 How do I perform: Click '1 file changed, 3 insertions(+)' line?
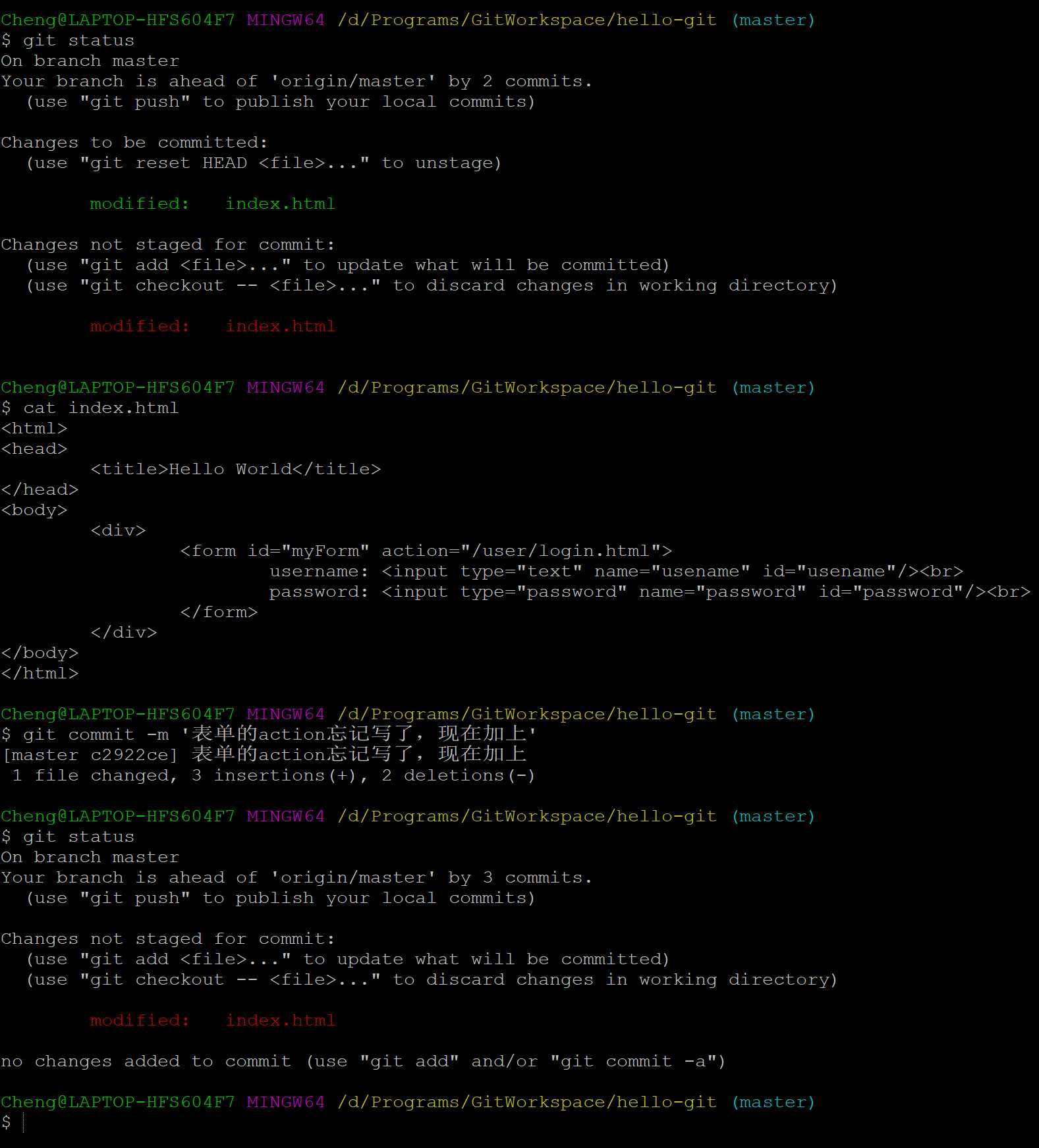tap(273, 776)
